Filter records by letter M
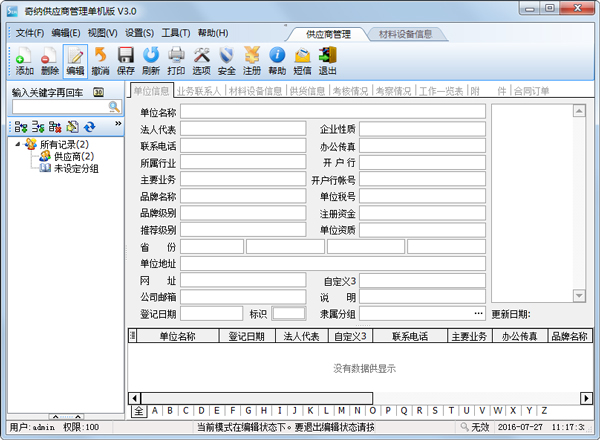The image size is (600, 440). pyautogui.click(x=341, y=411)
